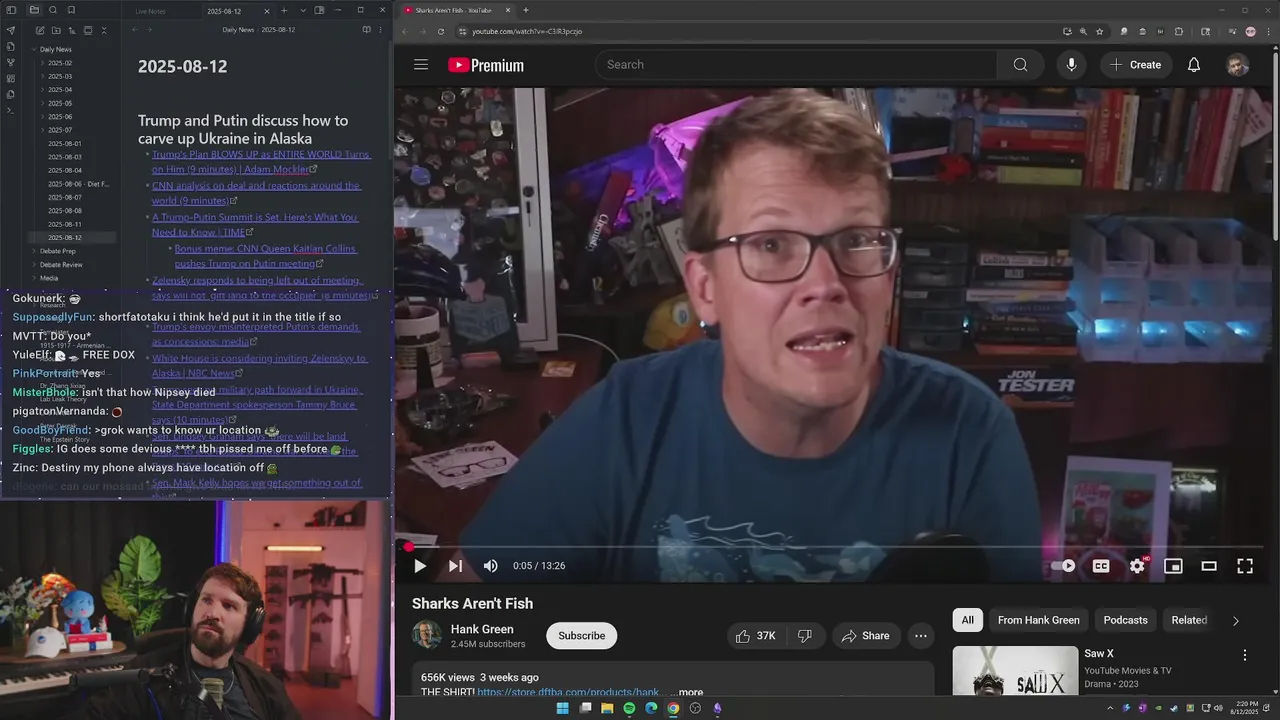The image size is (1280, 720).
Task: Play the YouTube video
Action: click(420, 566)
